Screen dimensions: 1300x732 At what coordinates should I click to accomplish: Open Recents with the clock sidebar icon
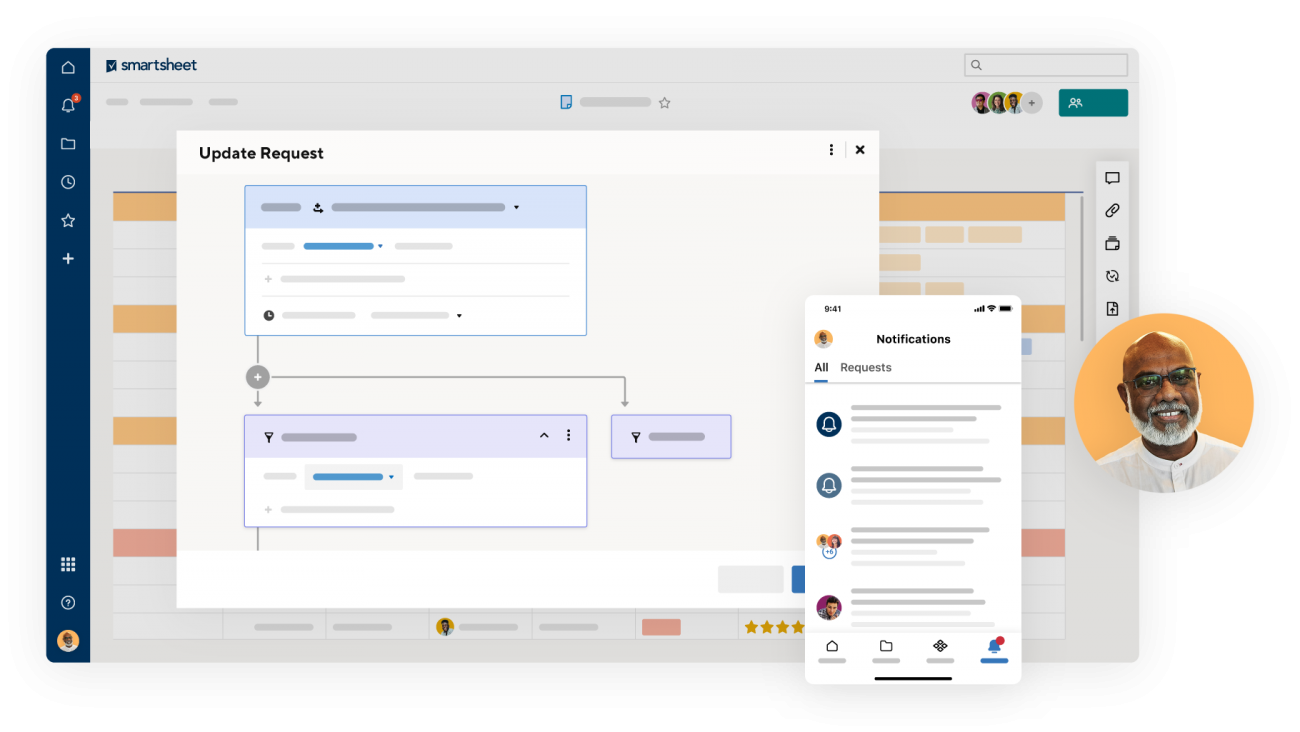(68, 182)
